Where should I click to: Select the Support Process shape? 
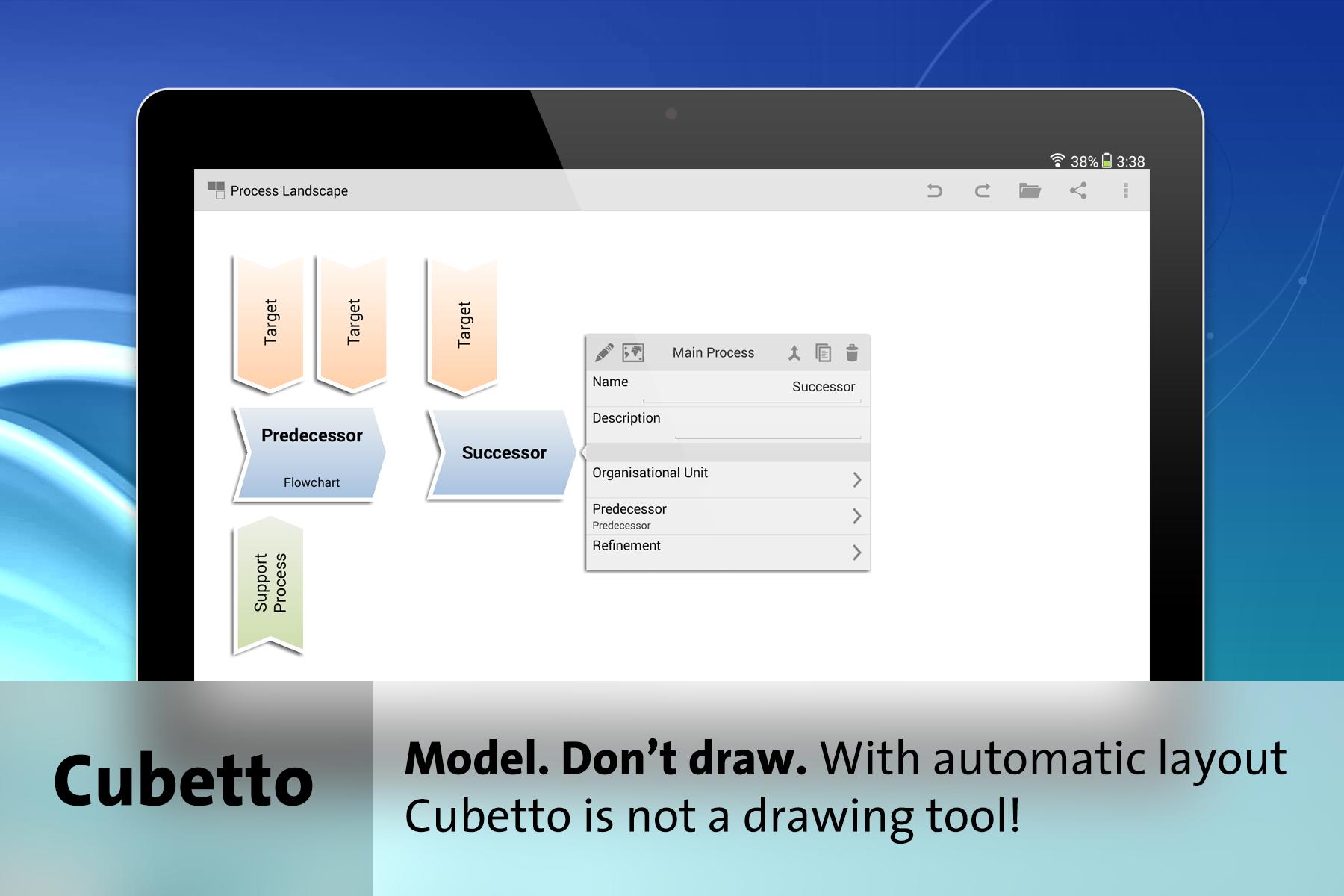pyautogui.click(x=269, y=586)
